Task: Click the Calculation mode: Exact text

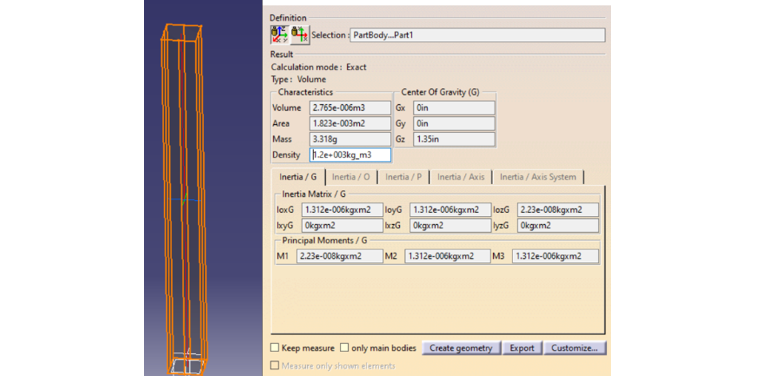Action: (x=319, y=67)
